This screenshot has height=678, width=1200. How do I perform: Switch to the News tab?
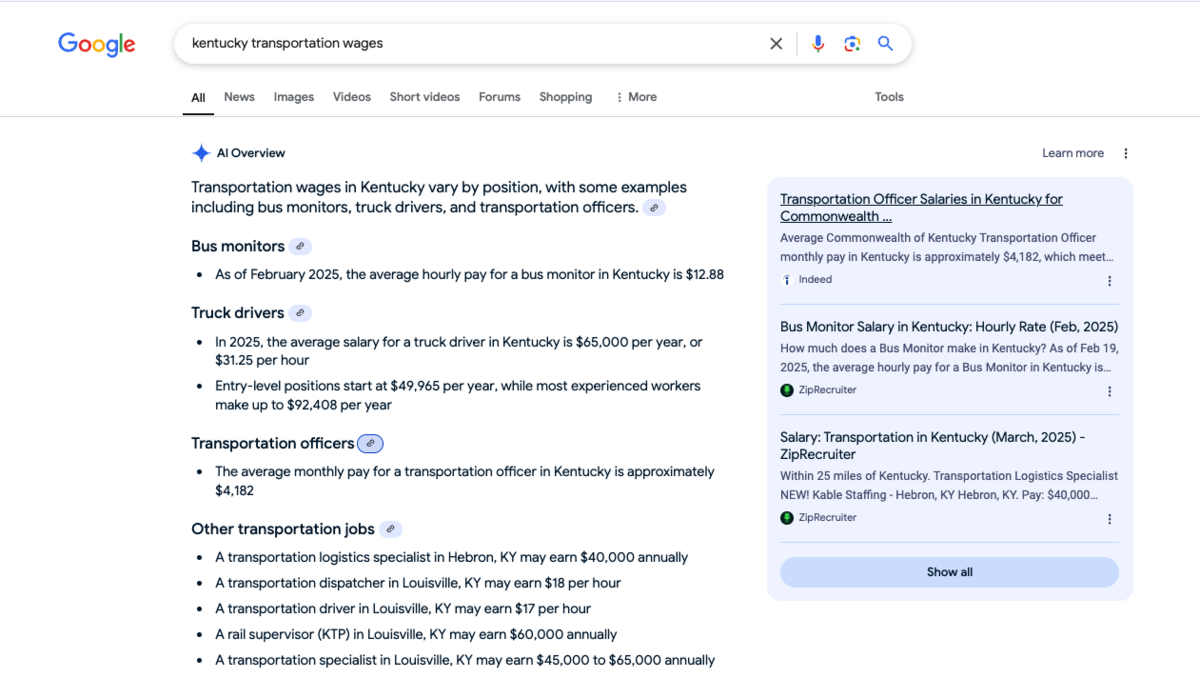(x=239, y=96)
